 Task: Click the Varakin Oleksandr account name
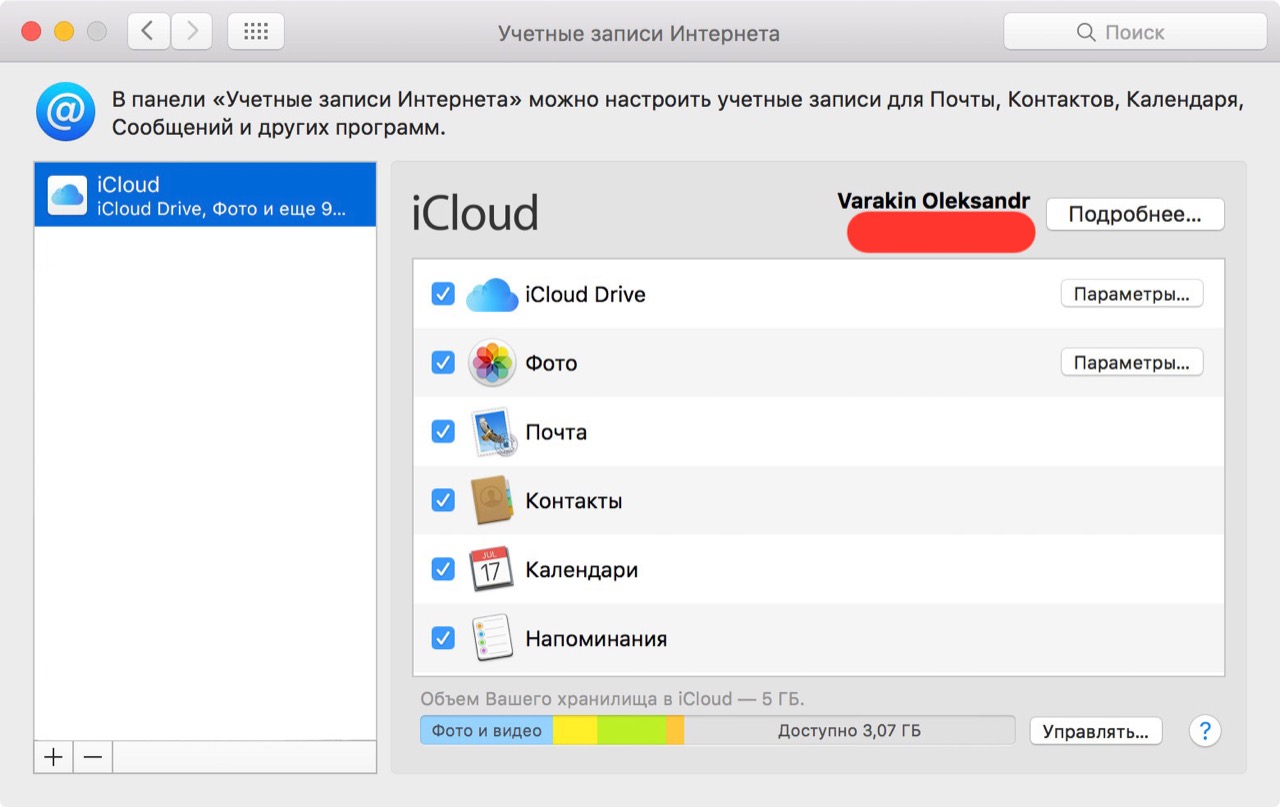pyautogui.click(x=934, y=201)
